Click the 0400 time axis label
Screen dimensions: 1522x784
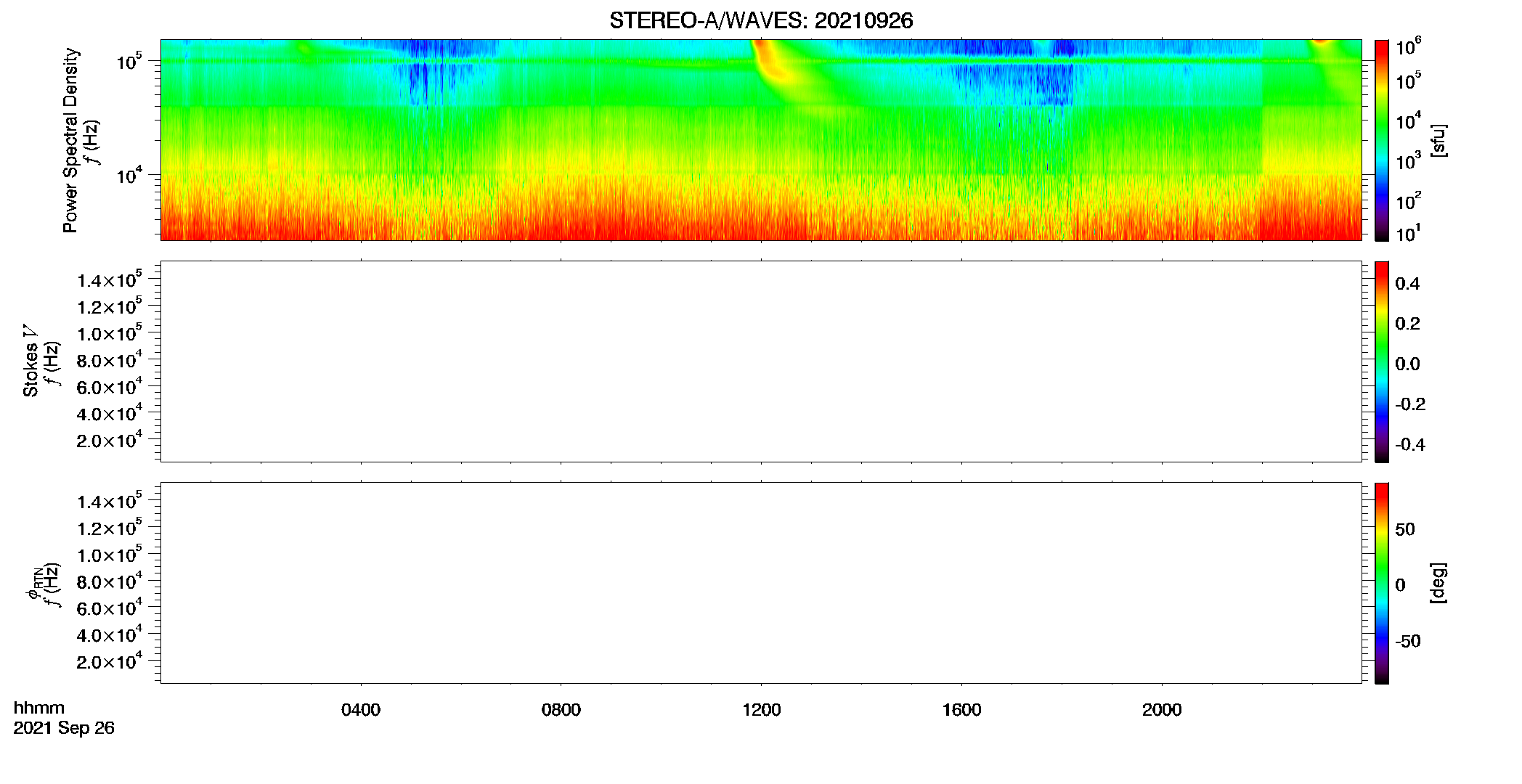361,710
